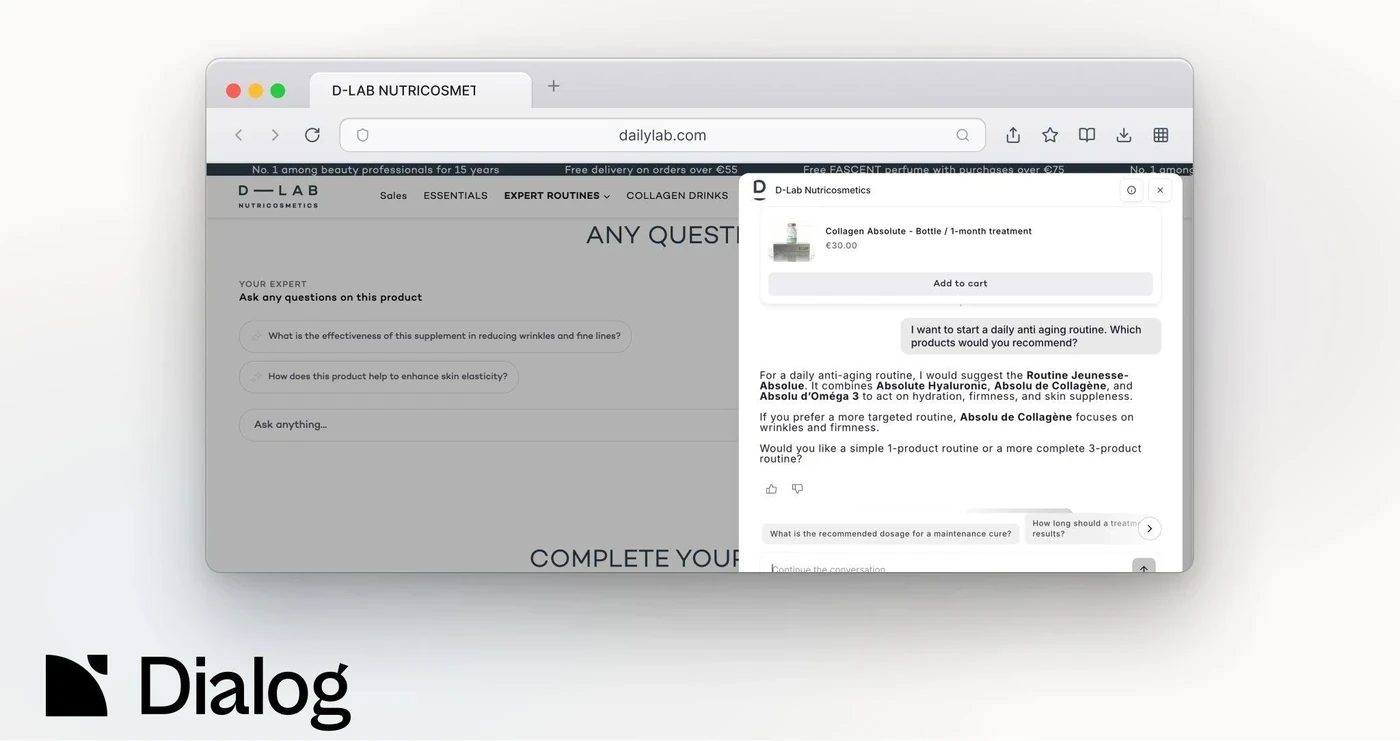This screenshot has height=741, width=1400.
Task: Click the privacy shield icon in address bar
Action: pyautogui.click(x=363, y=135)
